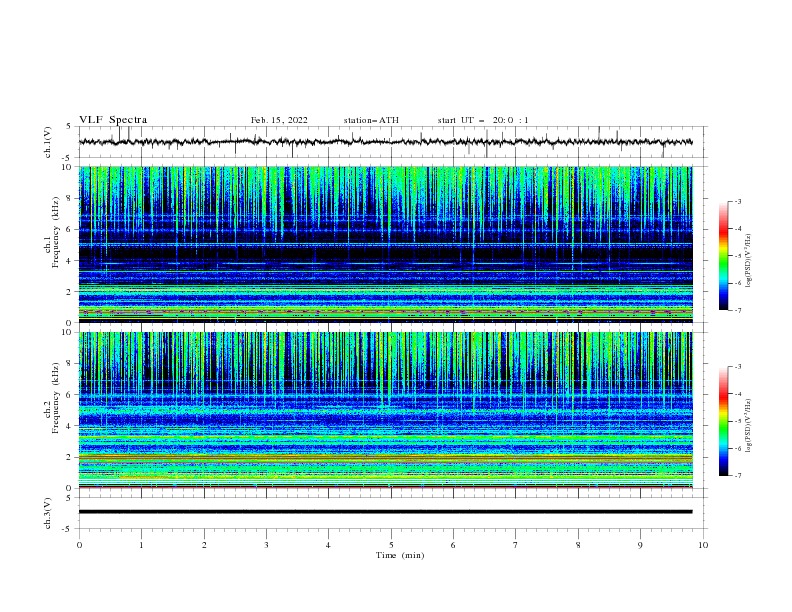Click the ch.2 frequency axis "8" tick
Screen dimensions: 792x612
coord(69,364)
